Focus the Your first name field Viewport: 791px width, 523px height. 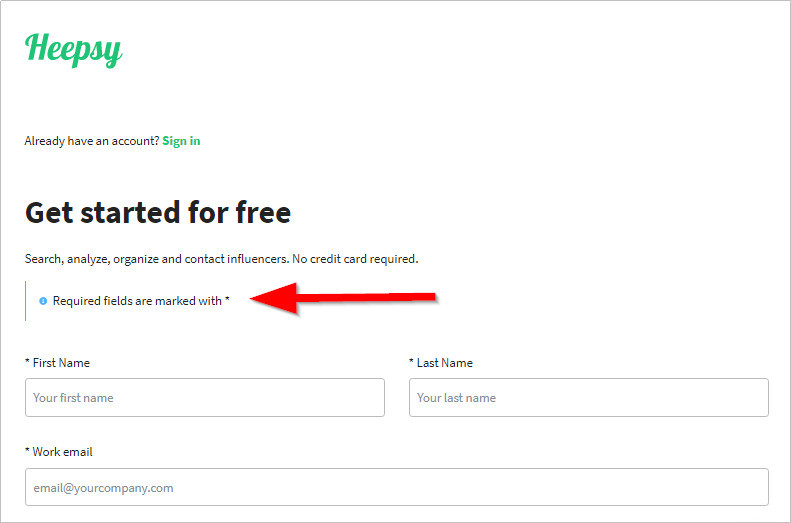(205, 397)
